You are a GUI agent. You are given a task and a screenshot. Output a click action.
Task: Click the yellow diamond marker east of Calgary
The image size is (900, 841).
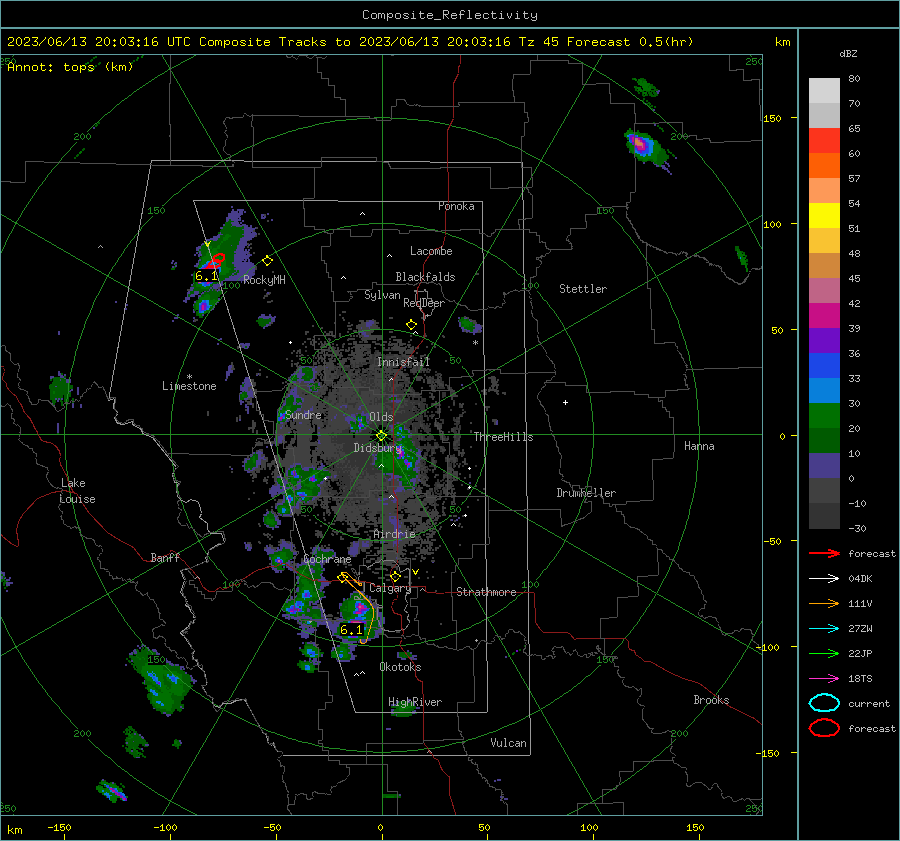tap(395, 576)
